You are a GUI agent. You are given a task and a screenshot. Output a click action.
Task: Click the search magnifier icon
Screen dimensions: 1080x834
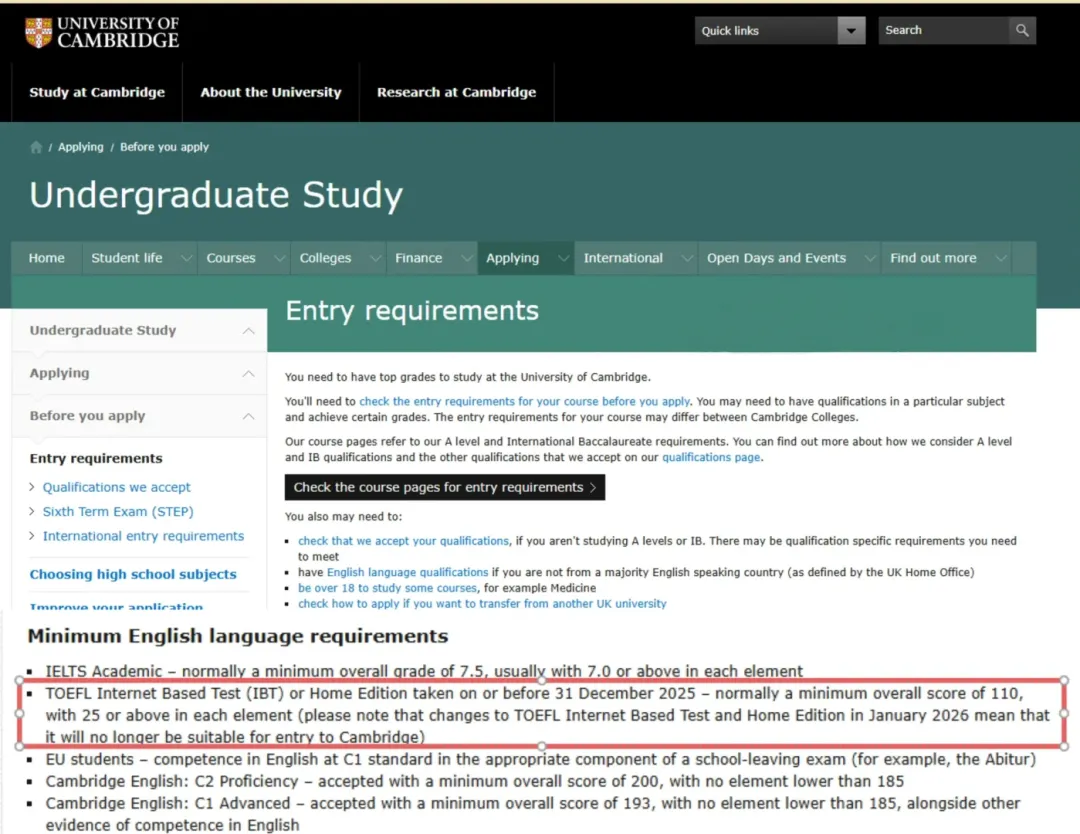(1021, 31)
